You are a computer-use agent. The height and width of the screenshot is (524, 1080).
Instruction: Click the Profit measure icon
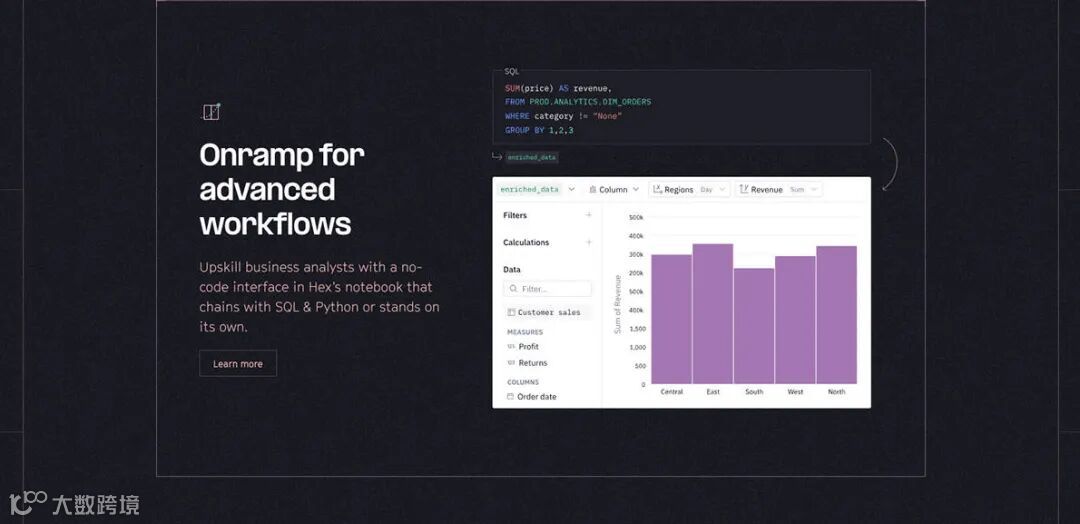point(511,347)
